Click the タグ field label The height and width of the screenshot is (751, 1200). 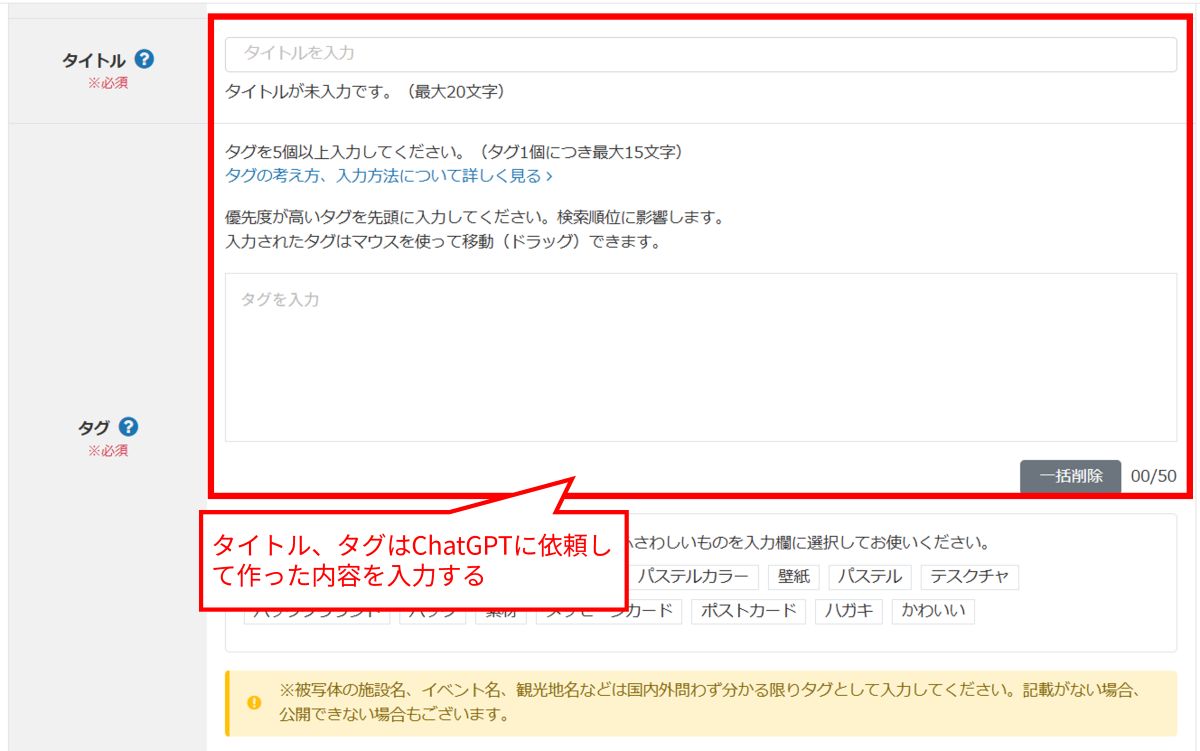[94, 428]
